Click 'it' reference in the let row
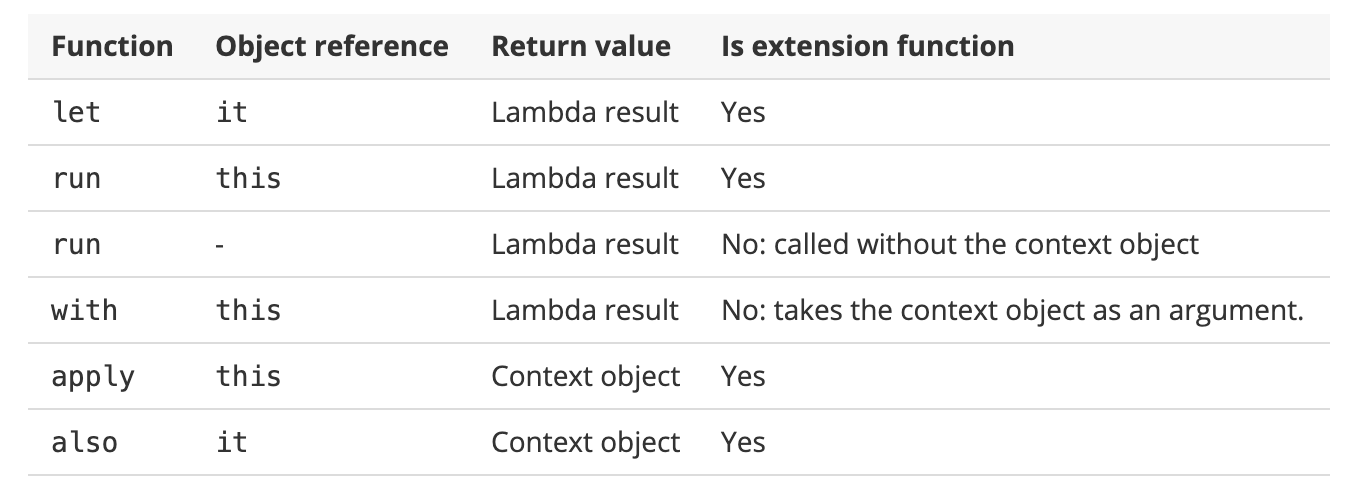Image resolution: width=1352 pixels, height=490 pixels. tap(232, 112)
